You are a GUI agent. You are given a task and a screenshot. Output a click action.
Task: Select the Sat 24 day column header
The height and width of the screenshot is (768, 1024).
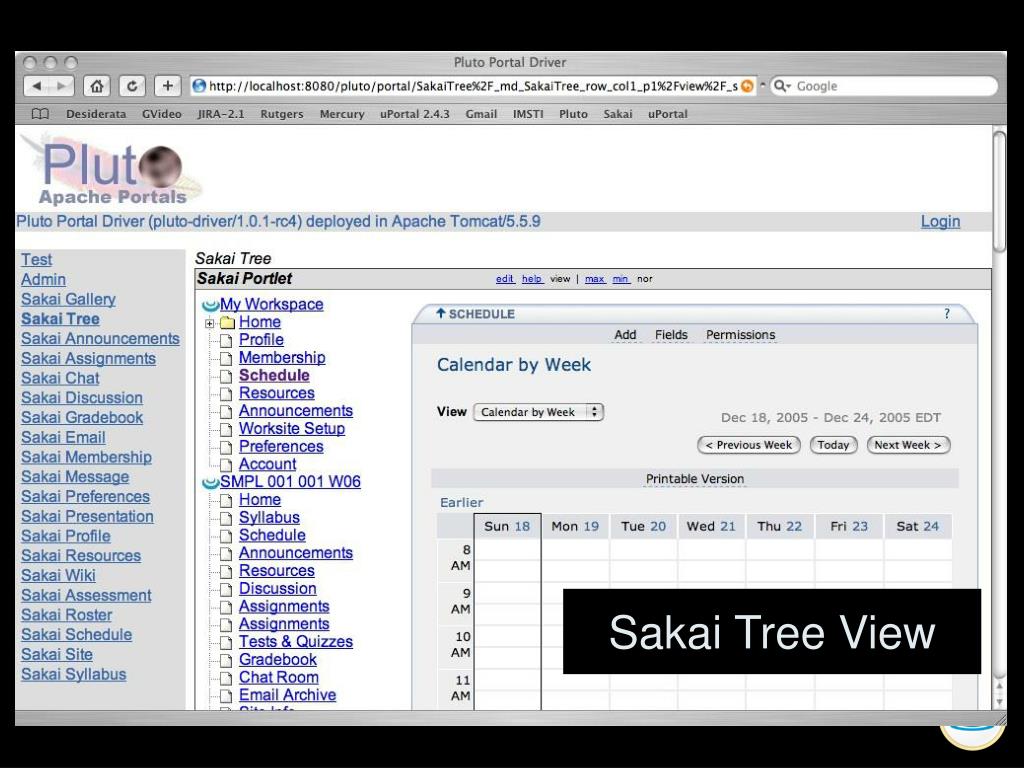918,526
